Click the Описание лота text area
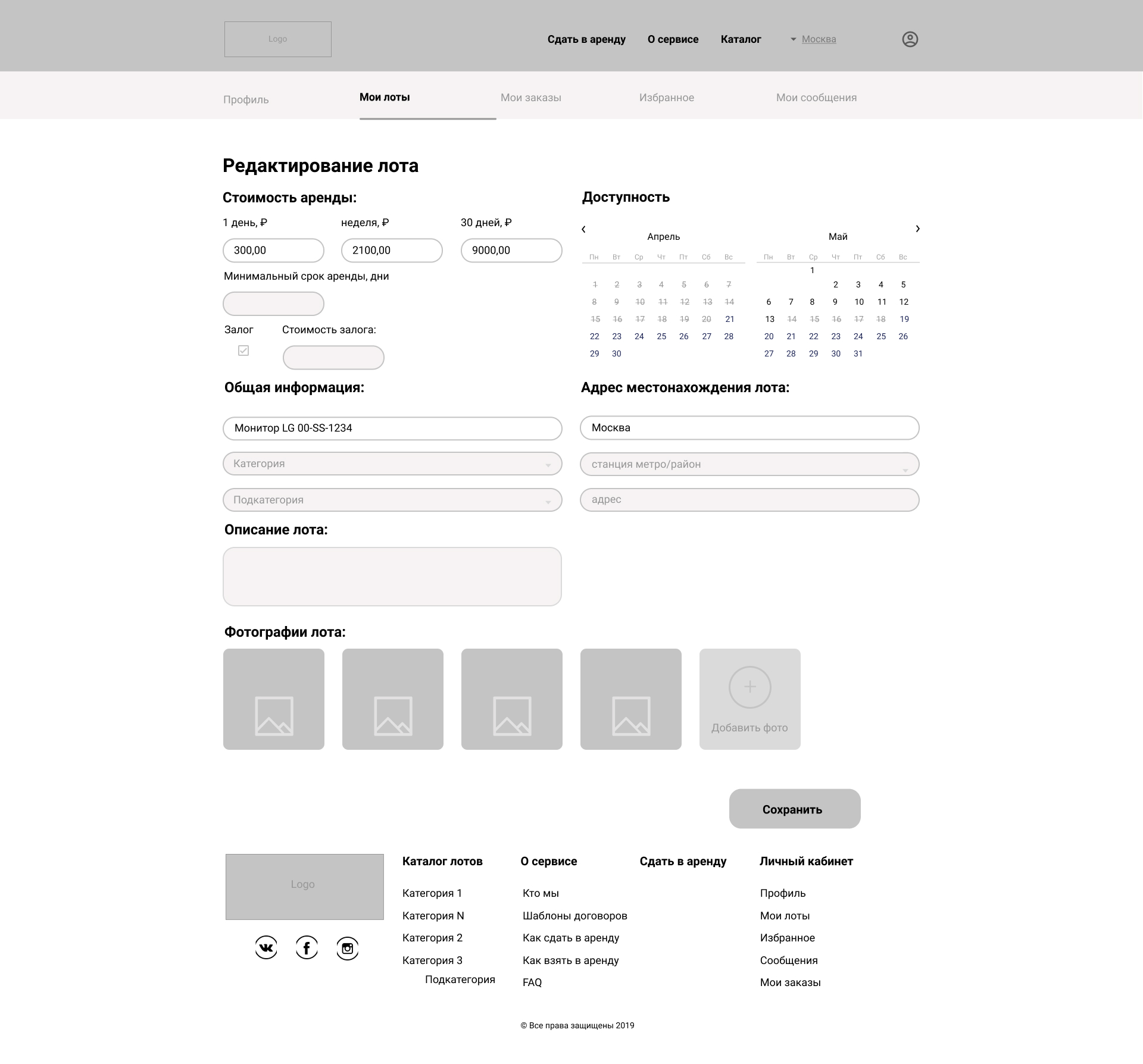The height and width of the screenshot is (1064, 1143). (392, 577)
